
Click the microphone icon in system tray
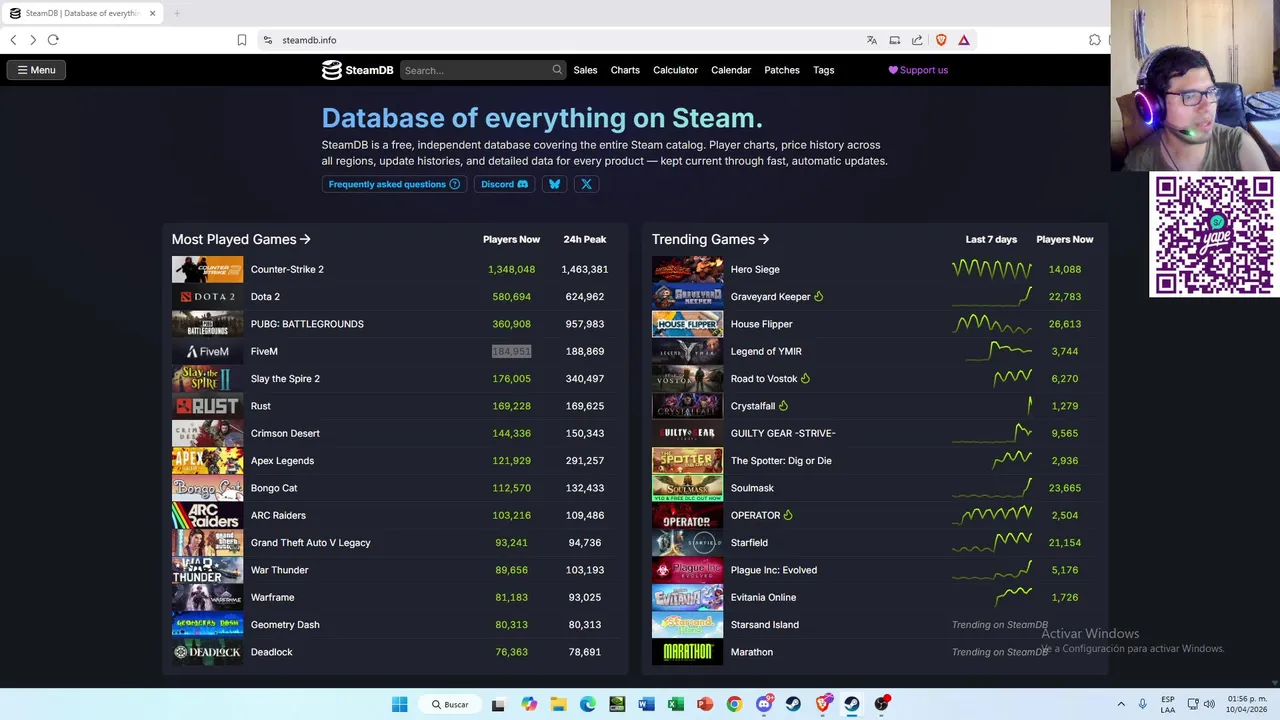point(1142,704)
